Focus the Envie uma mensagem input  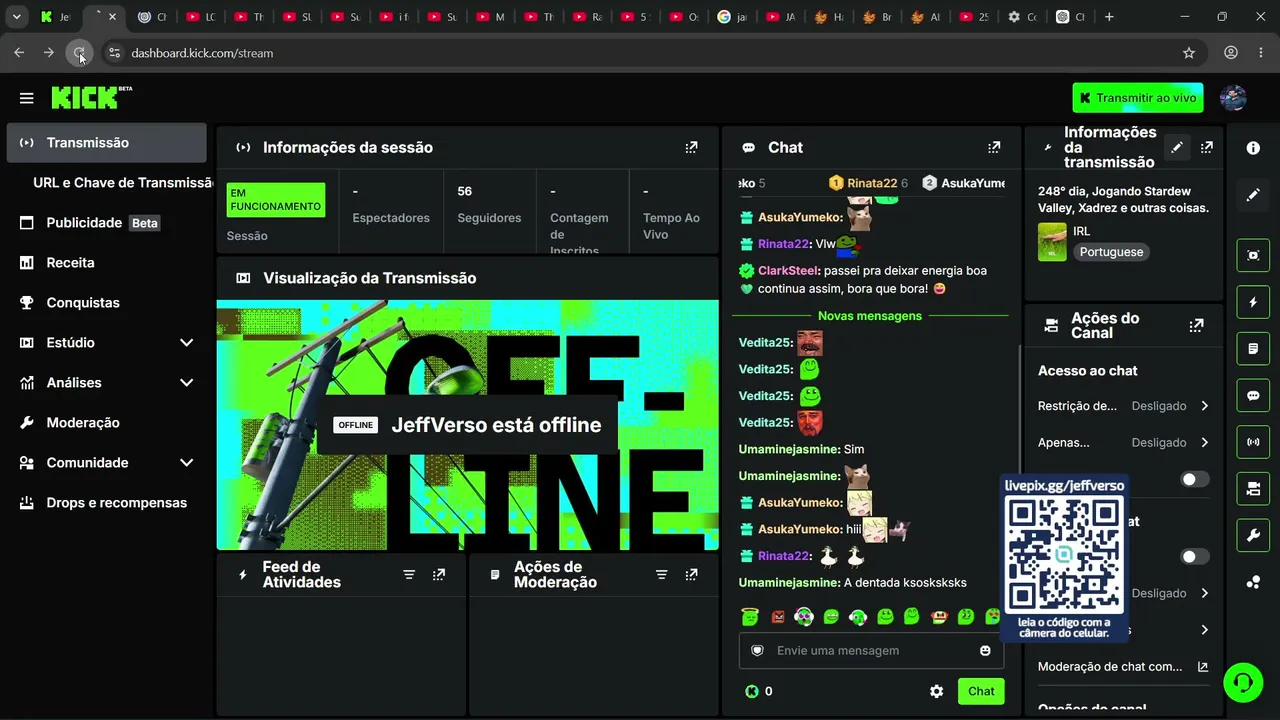tap(871, 651)
